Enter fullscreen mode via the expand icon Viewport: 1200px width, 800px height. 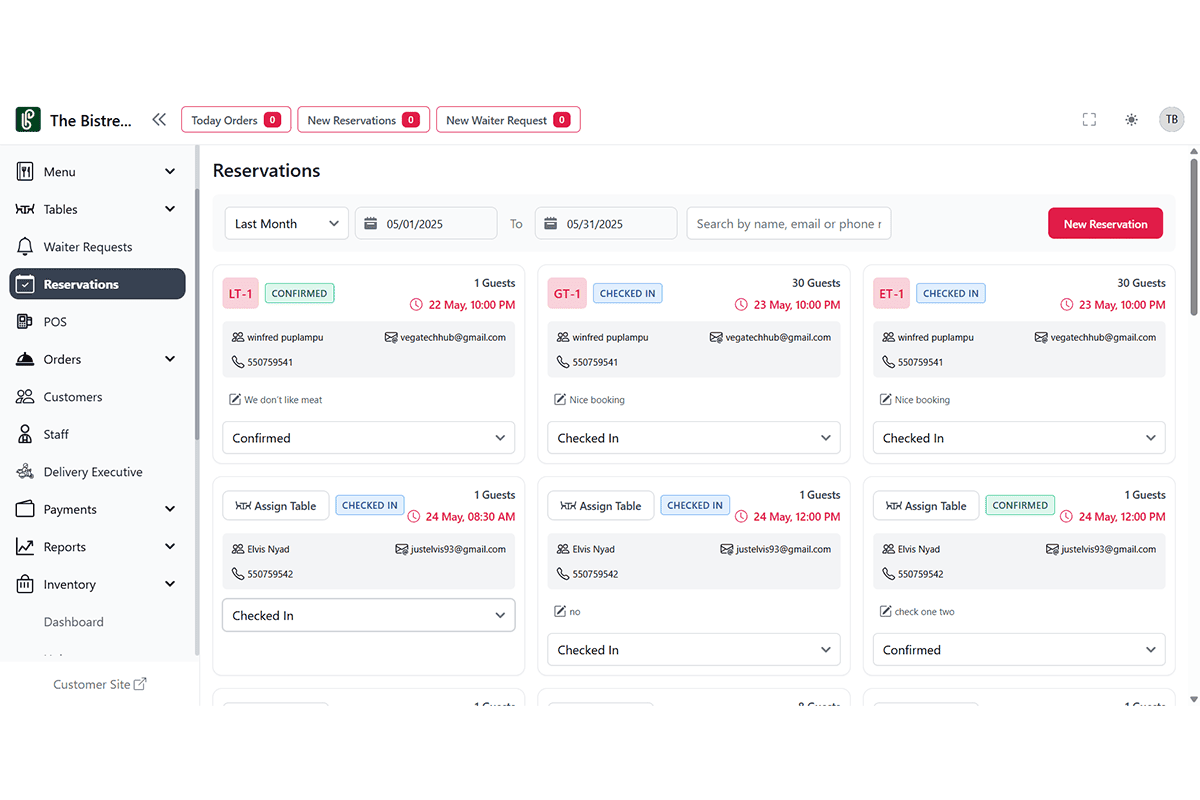1089,120
